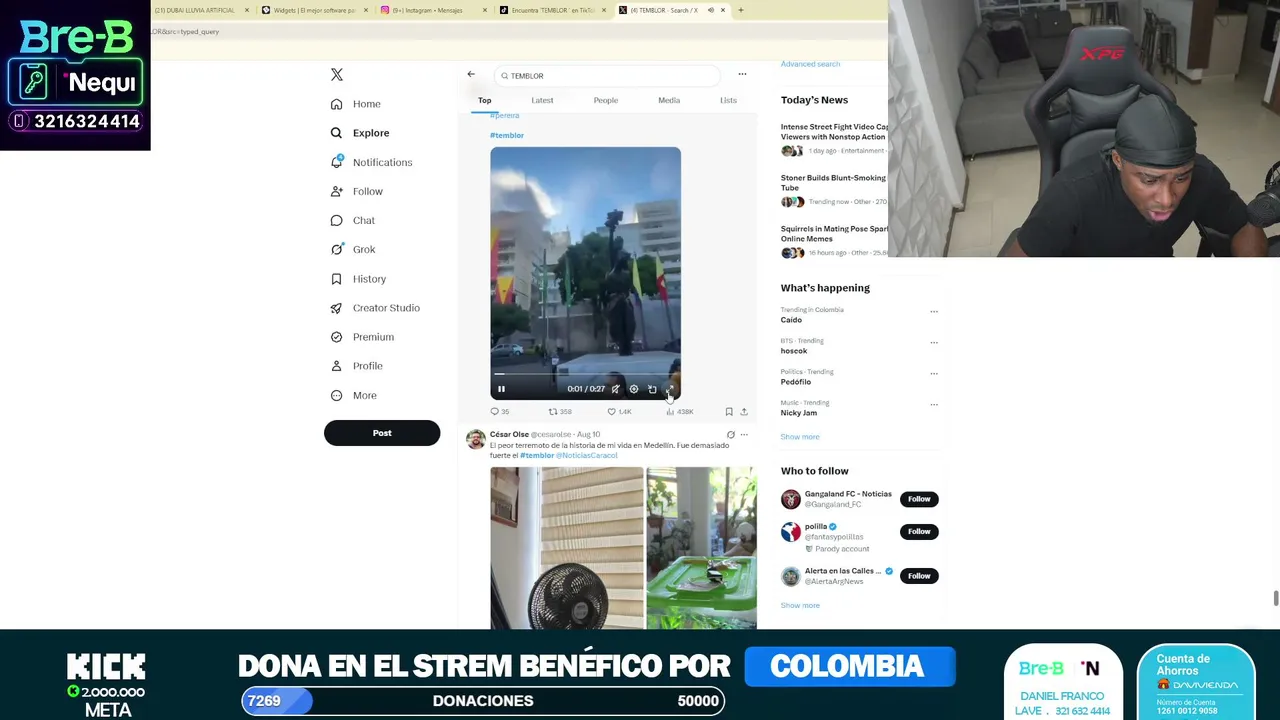Open the #temblor hashtag above the video
1280x720 pixels.
click(507, 135)
